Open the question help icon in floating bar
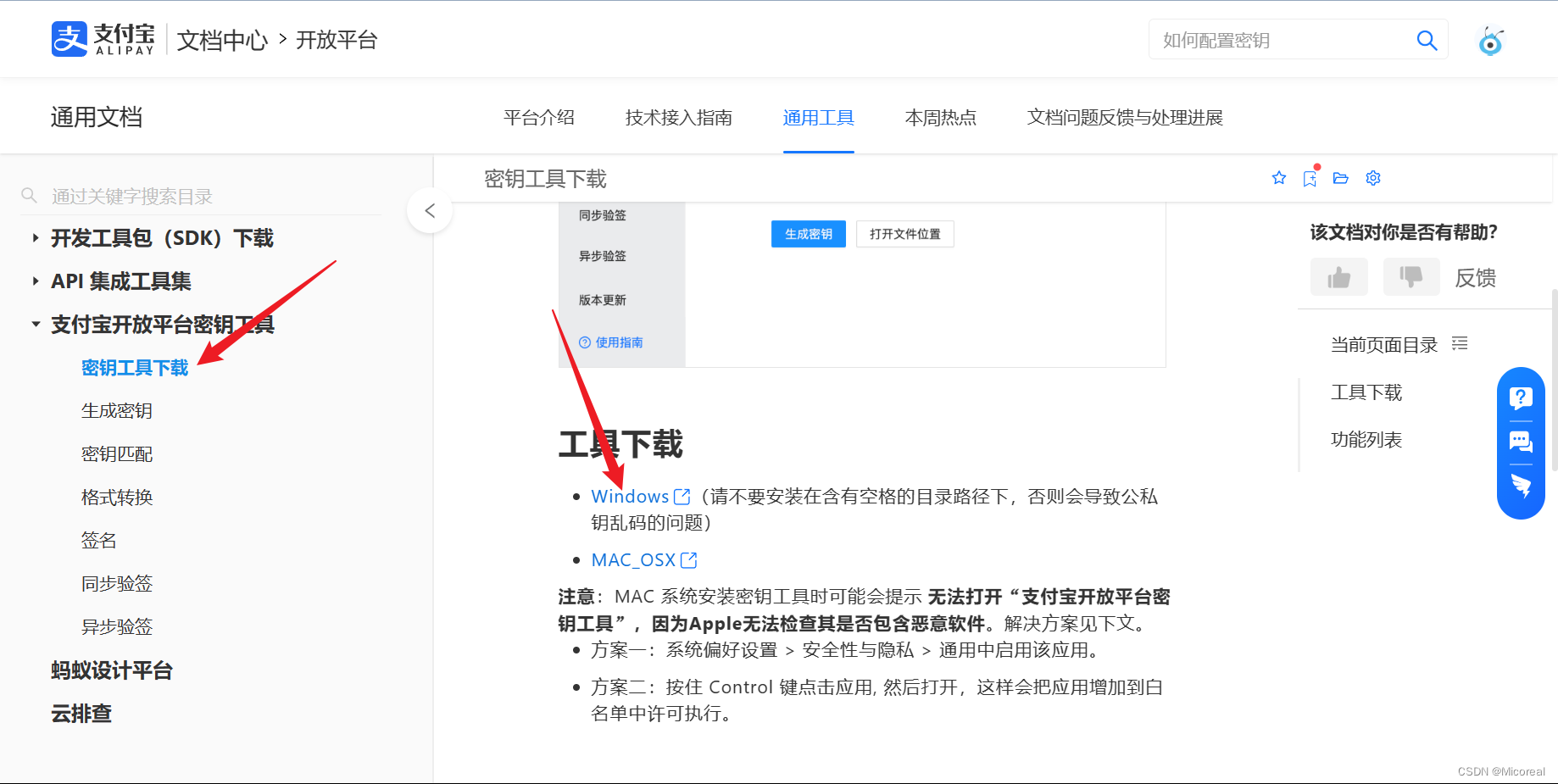The image size is (1558, 784). [x=1521, y=398]
